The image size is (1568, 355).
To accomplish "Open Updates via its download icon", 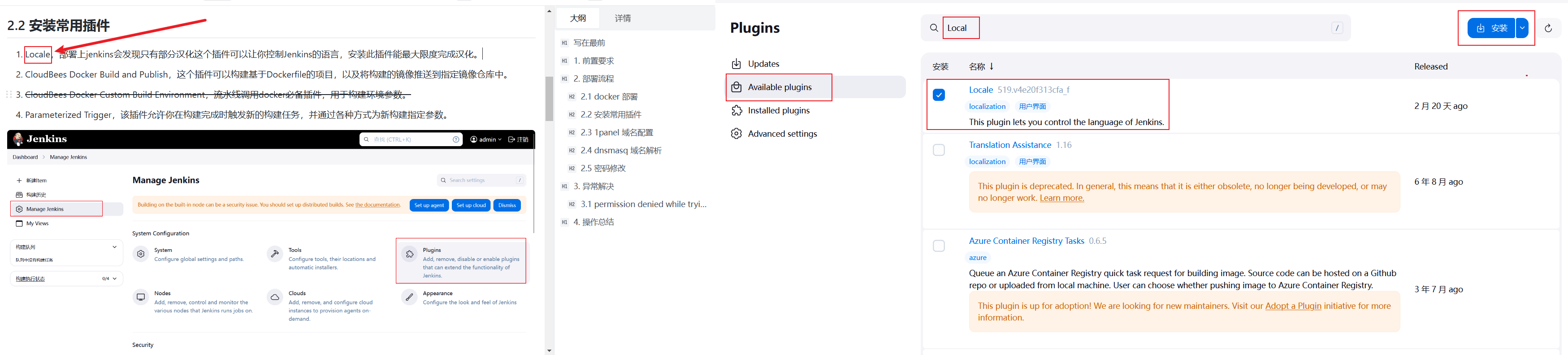I will pyautogui.click(x=736, y=64).
